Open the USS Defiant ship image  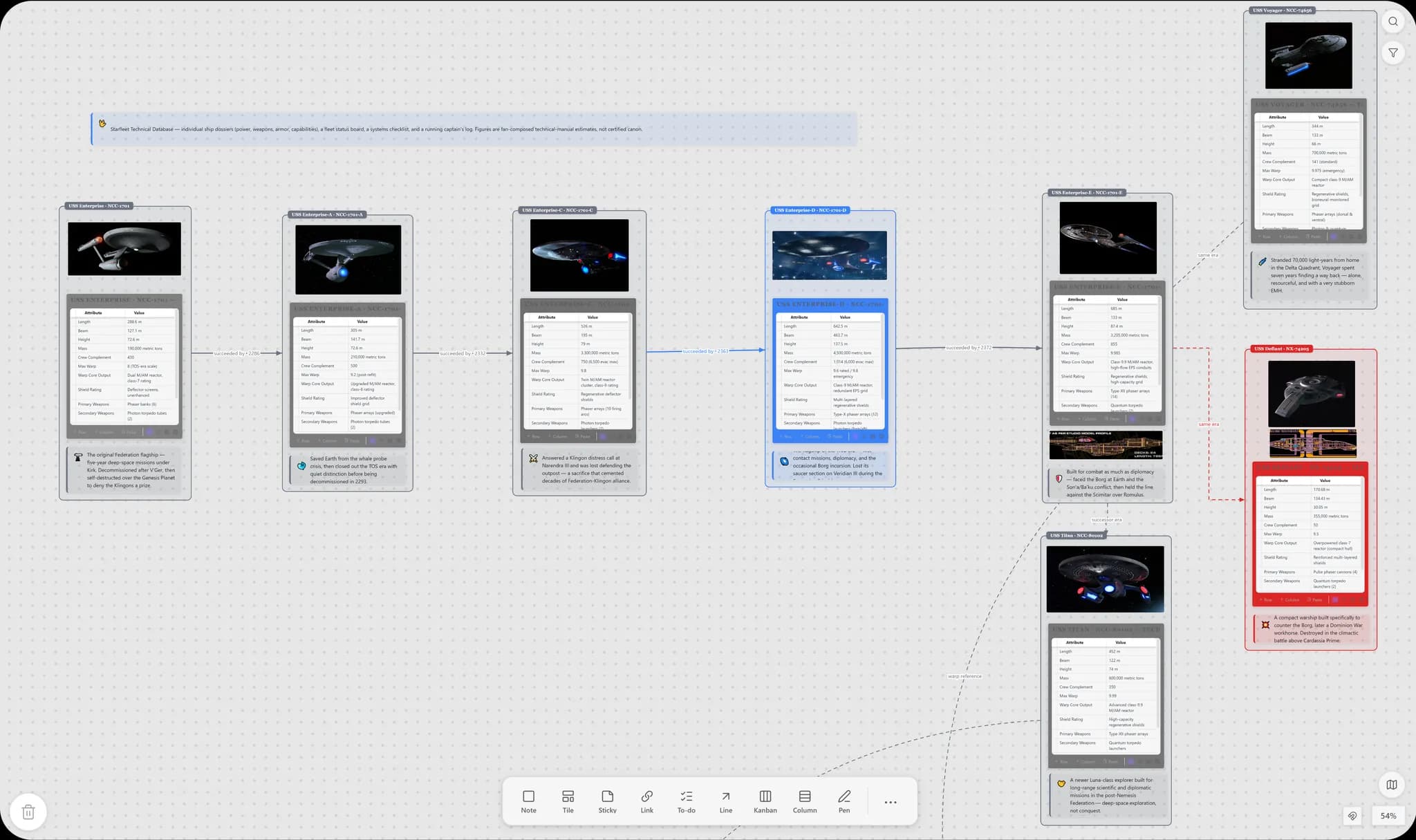[x=1312, y=393]
